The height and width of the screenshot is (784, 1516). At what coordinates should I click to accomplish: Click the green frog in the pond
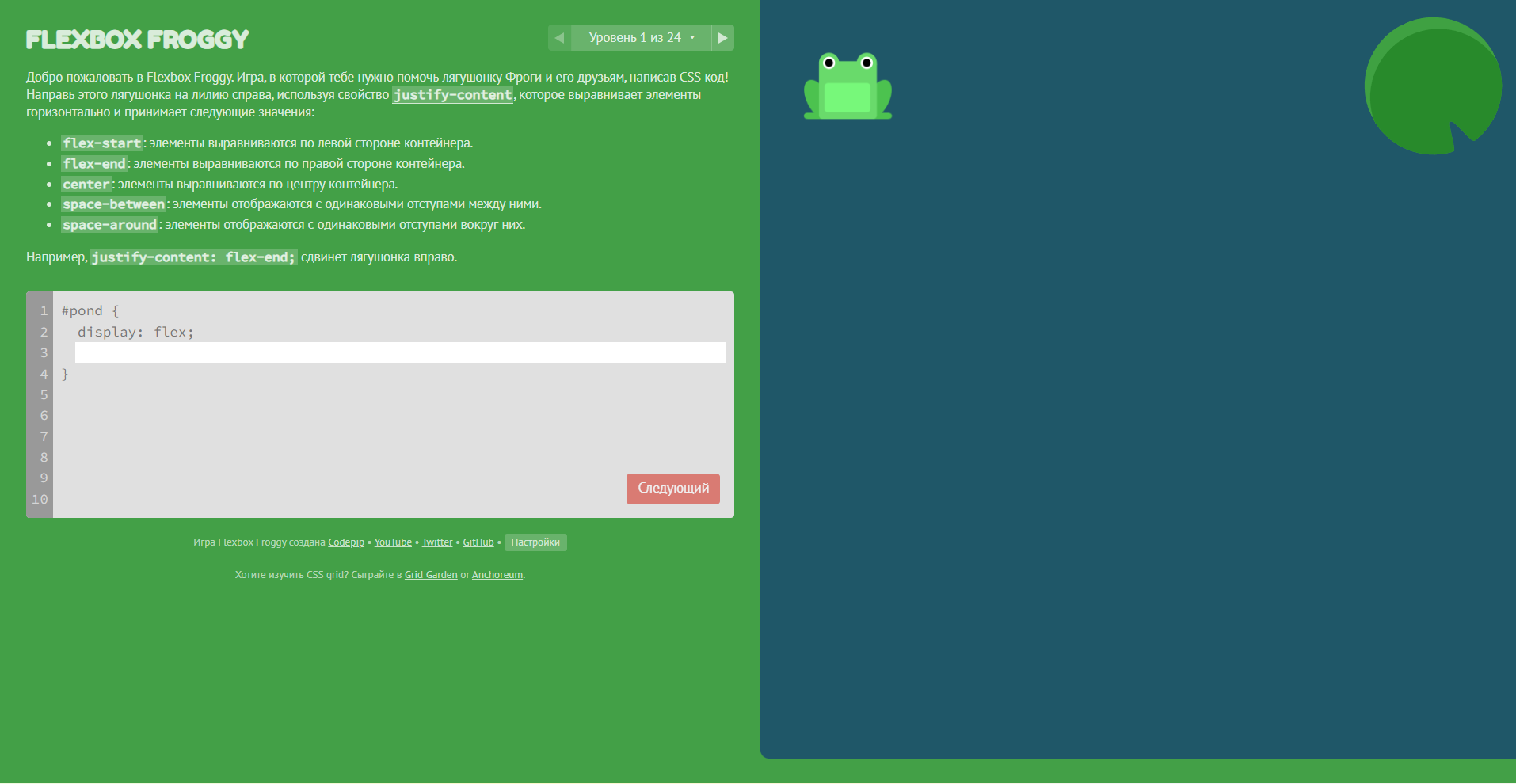848,86
